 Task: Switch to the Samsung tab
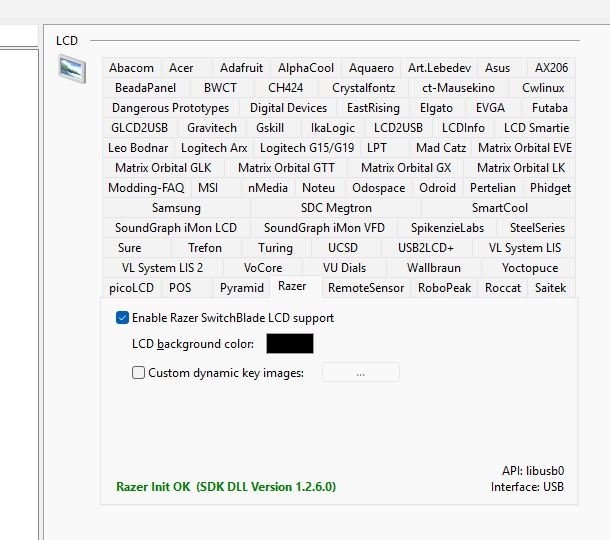click(176, 208)
